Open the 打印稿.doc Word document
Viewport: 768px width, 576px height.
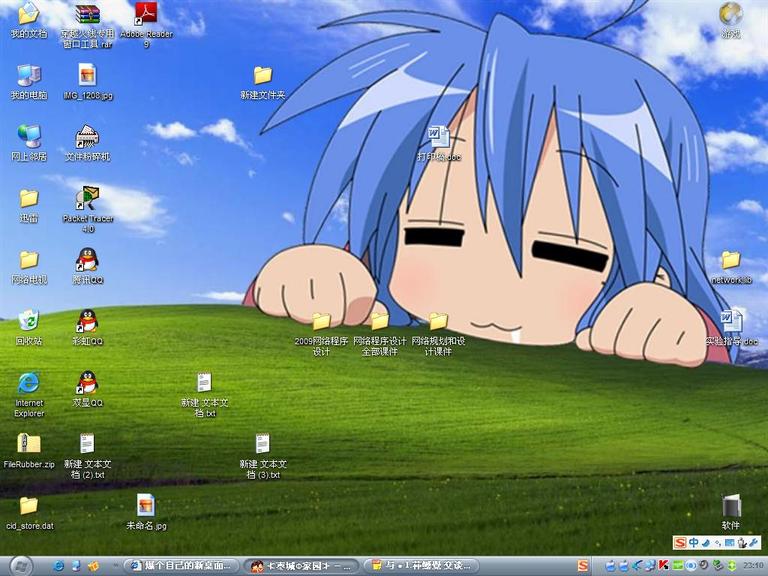(439, 144)
